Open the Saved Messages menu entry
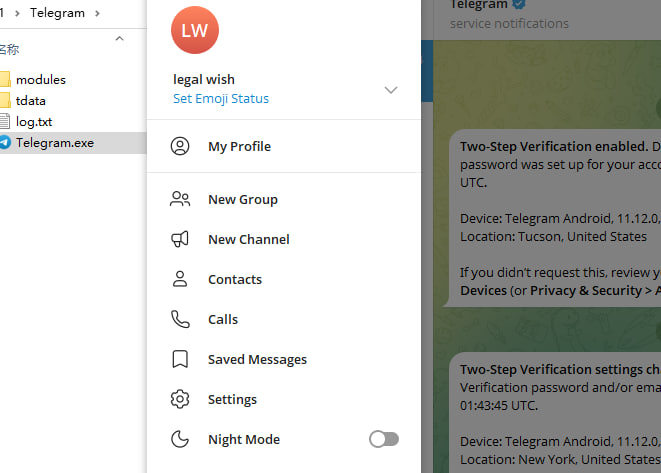The height and width of the screenshot is (473, 661). tap(257, 359)
